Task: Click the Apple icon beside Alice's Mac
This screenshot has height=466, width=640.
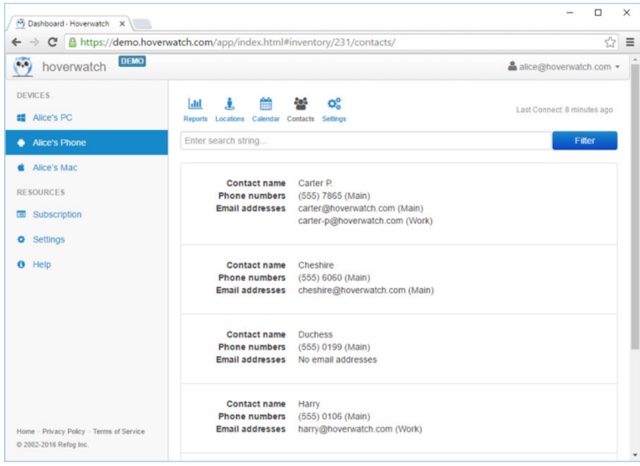Action: tap(21, 167)
